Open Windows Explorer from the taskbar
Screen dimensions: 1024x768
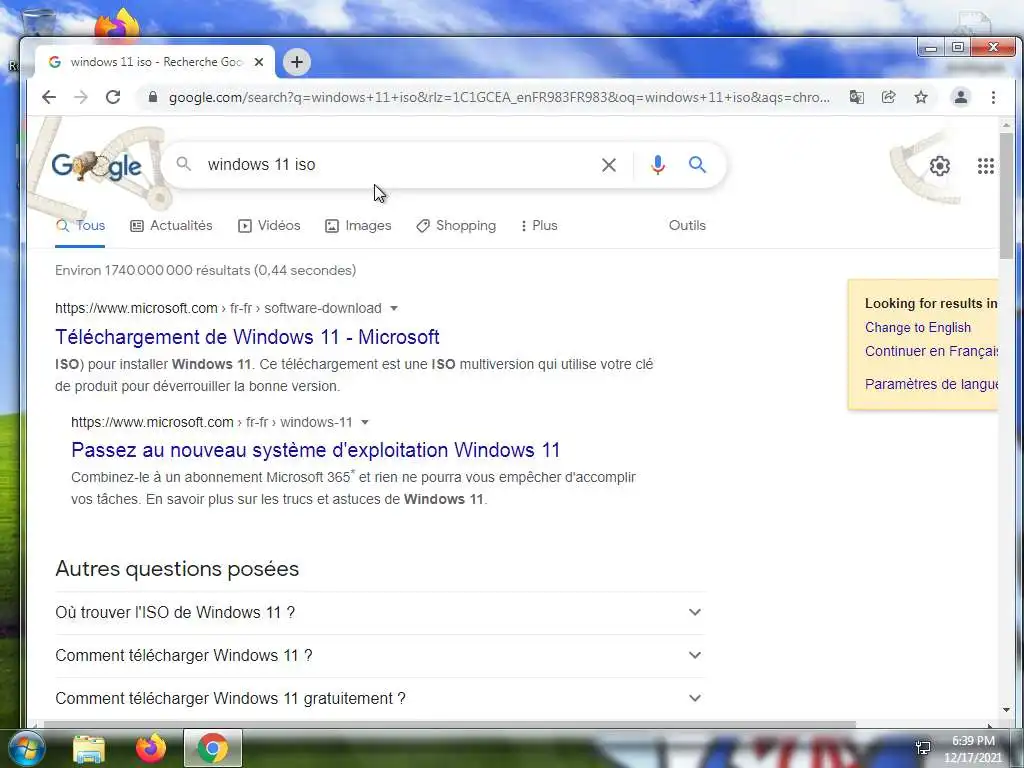click(89, 749)
